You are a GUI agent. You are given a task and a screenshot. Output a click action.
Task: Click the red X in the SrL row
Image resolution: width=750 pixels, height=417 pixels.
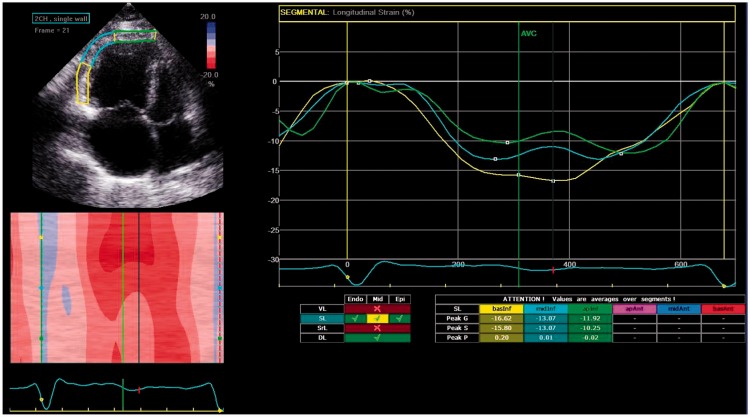377,328
